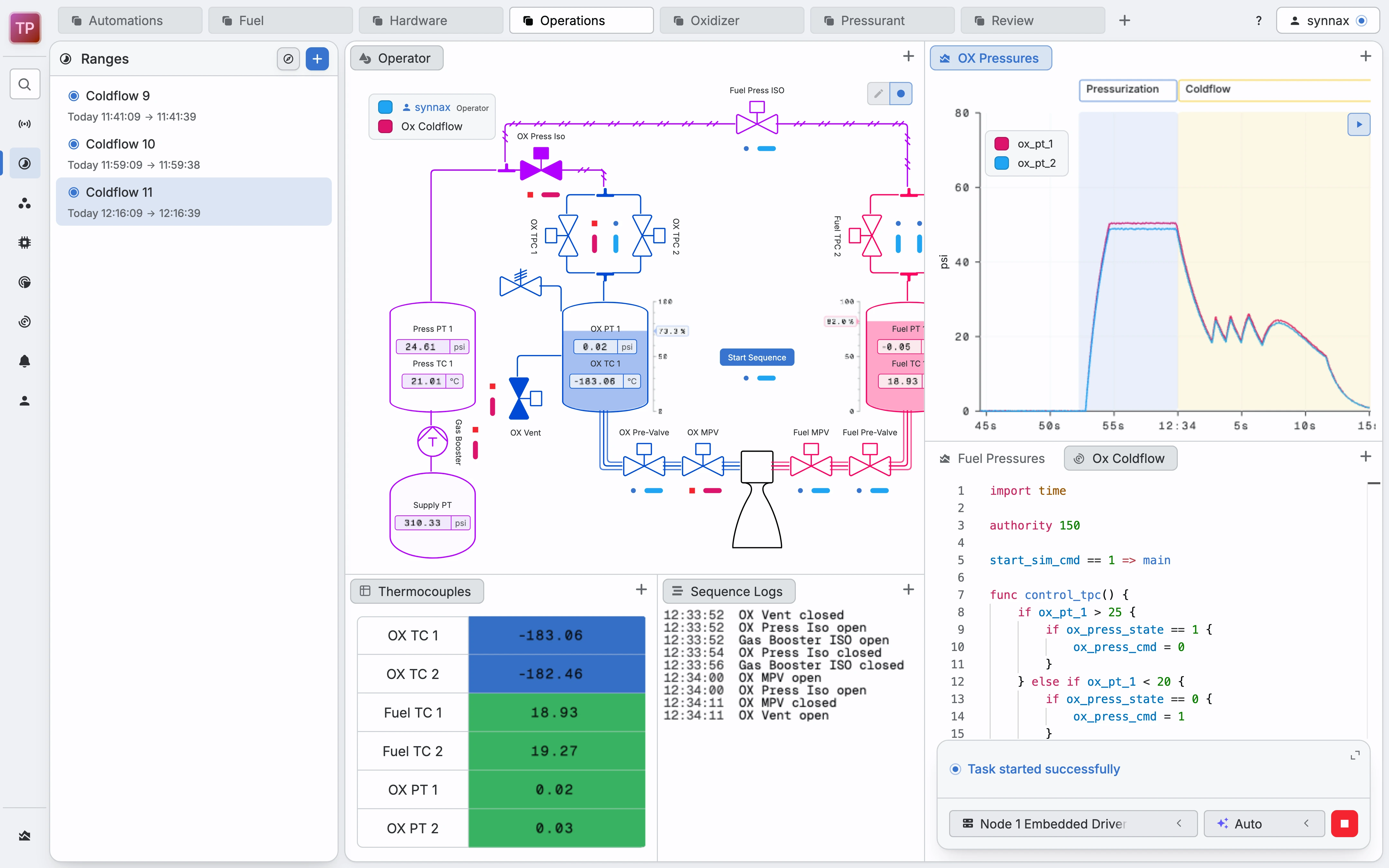Open the bell notifications icon in sidebar
The width and height of the screenshot is (1389, 868).
[x=24, y=361]
